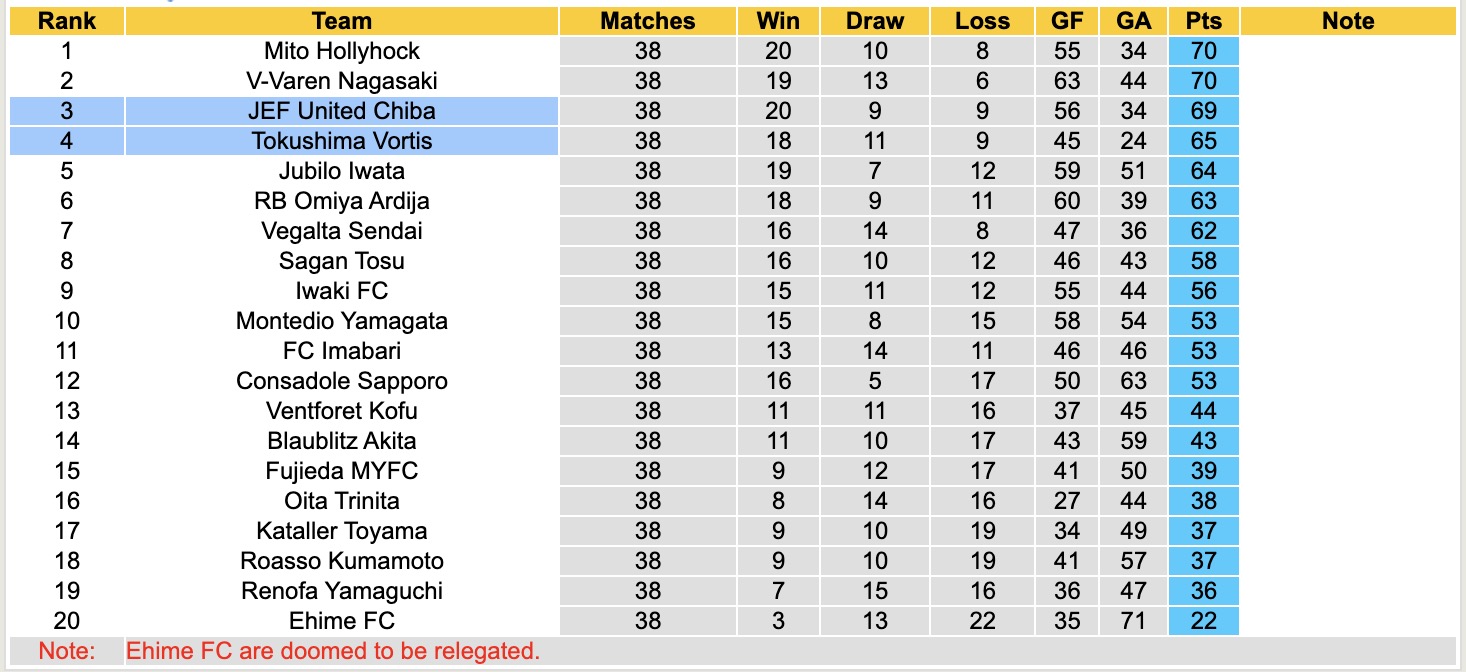The height and width of the screenshot is (672, 1466).
Task: Click the red Ehime FC relegation note
Action: [x=333, y=651]
